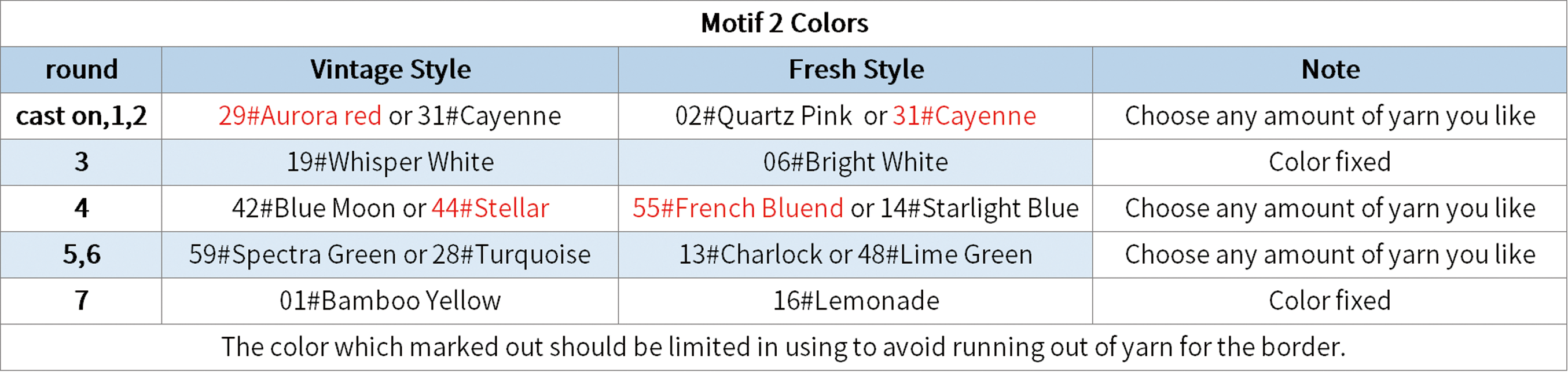Click the red '29#Aurora red' text
The height and width of the screenshot is (372, 1568).
[300, 116]
